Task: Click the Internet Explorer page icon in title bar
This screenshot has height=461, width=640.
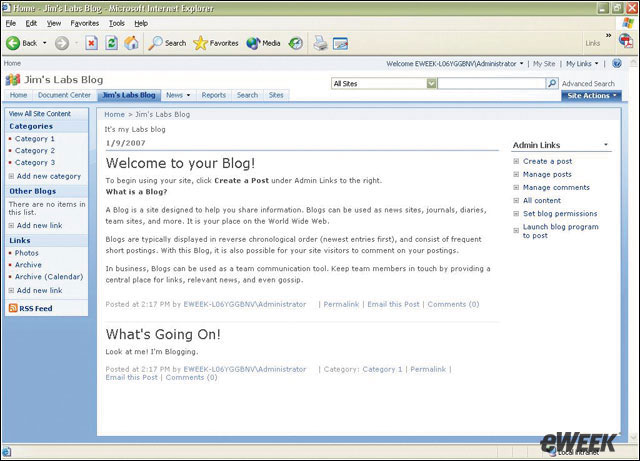Action: [6, 8]
